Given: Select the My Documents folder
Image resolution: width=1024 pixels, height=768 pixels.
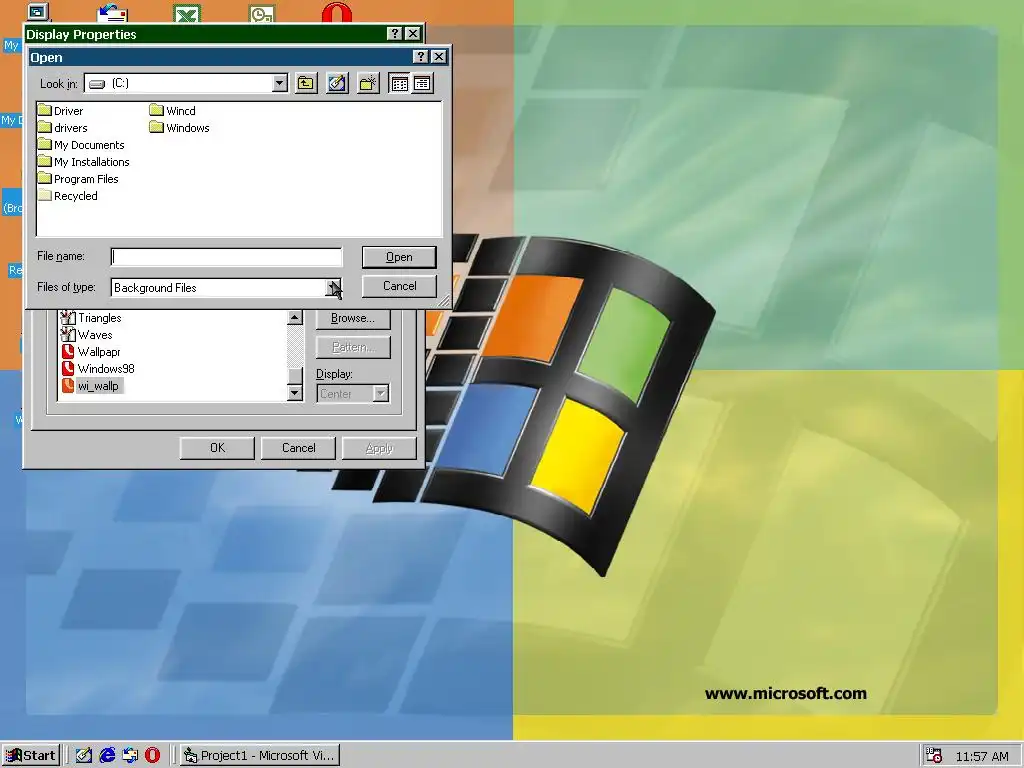Looking at the screenshot, I should point(81,144).
